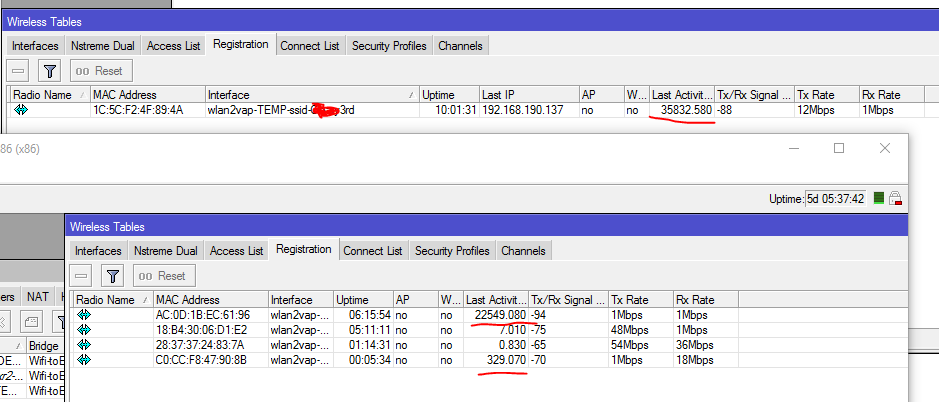Click the green status indicator next to Uptime
939x402 pixels.
point(879,198)
